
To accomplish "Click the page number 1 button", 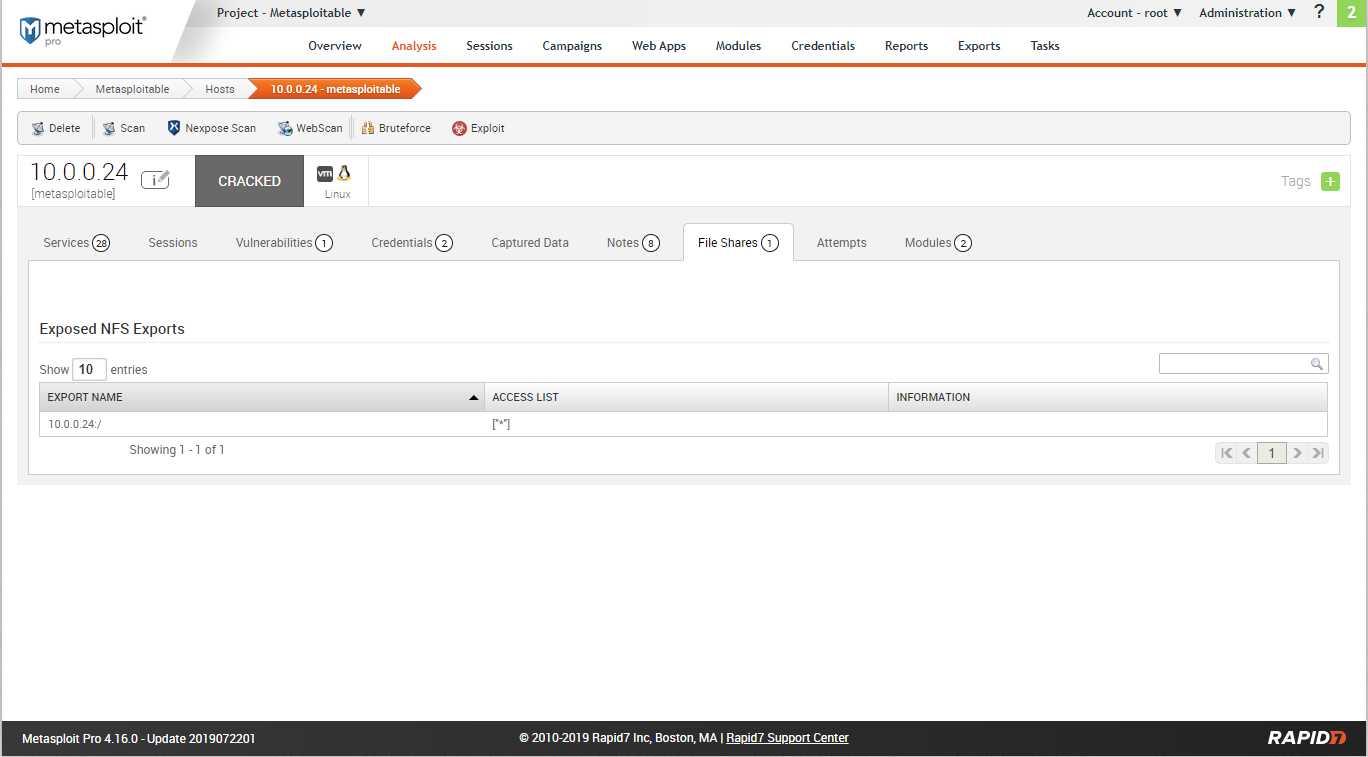I will coord(1272,453).
